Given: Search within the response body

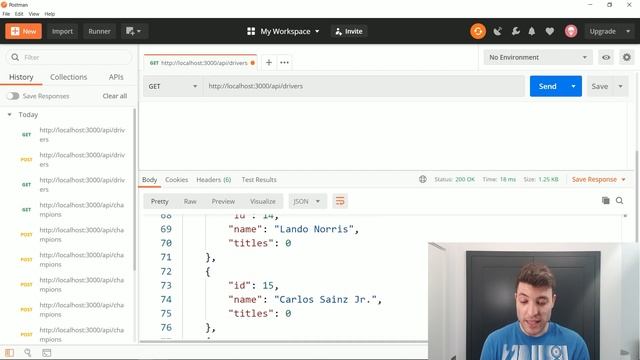Looking at the screenshot, I should pos(619,200).
